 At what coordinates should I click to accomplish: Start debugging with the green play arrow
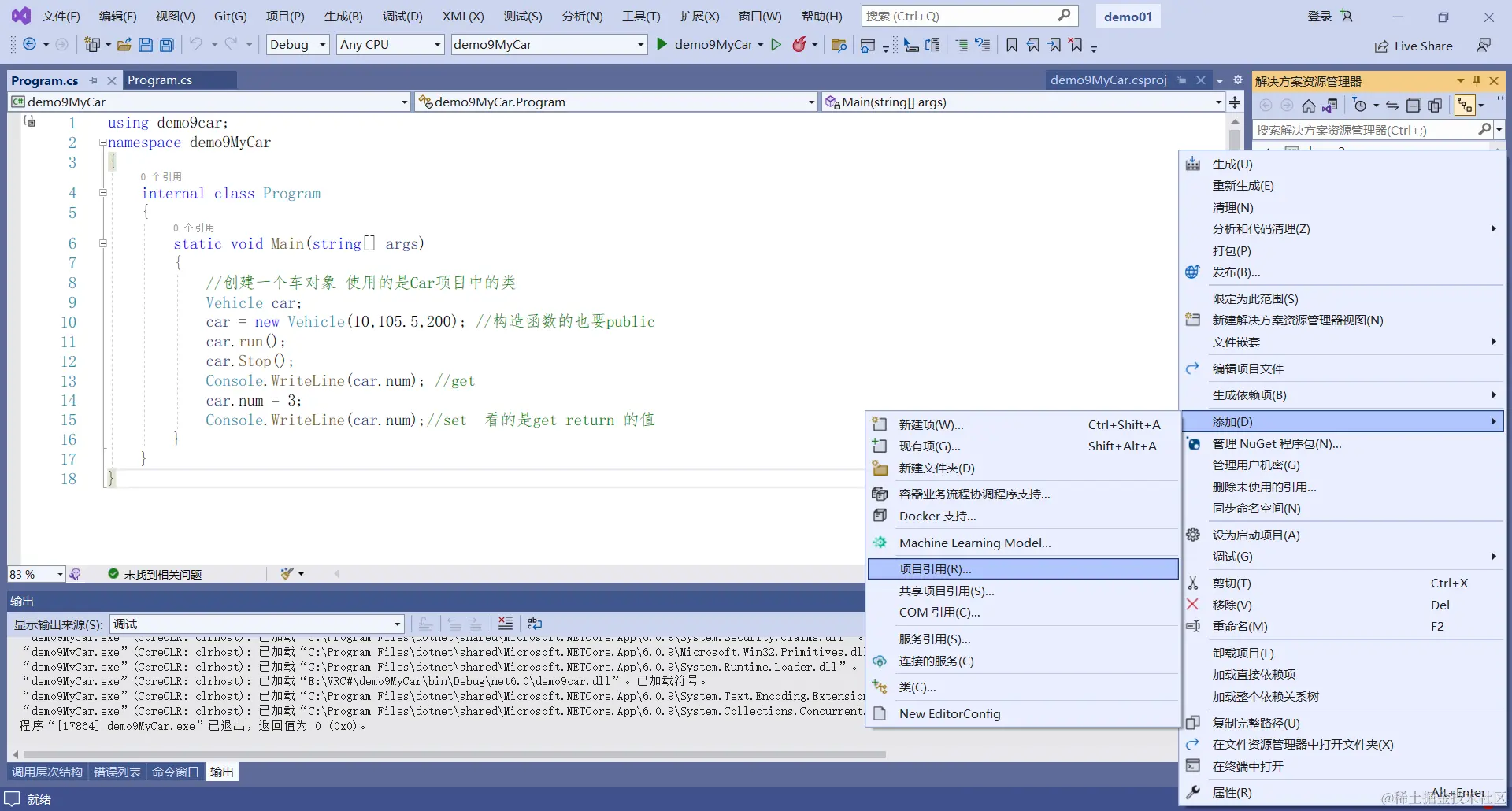tap(662, 44)
